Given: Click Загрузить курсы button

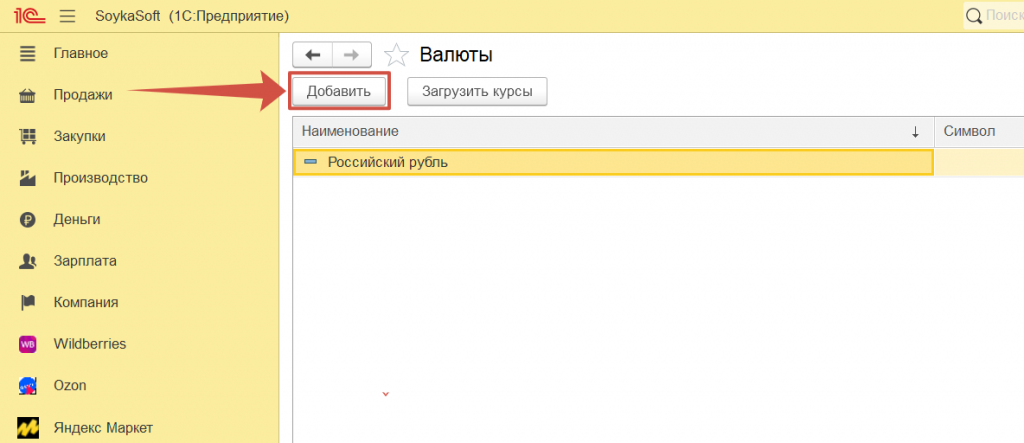Looking at the screenshot, I should [x=477, y=91].
